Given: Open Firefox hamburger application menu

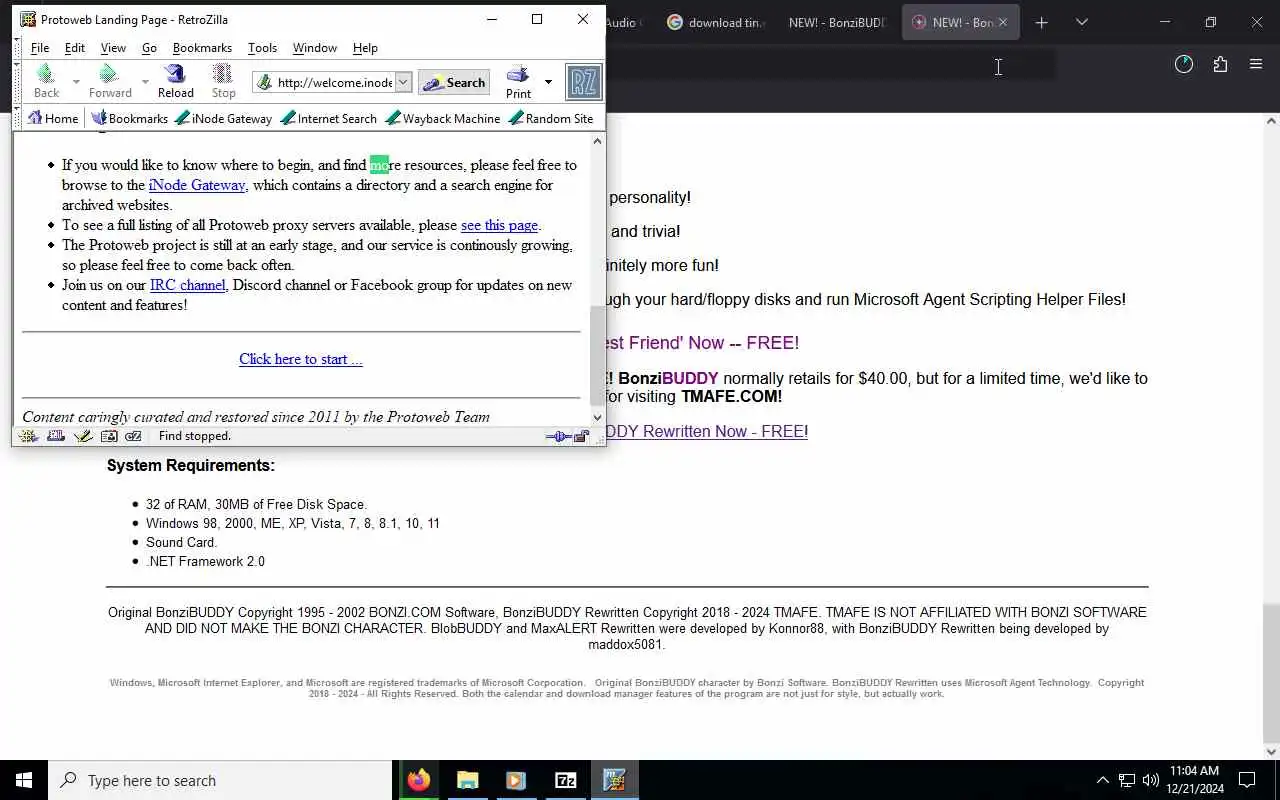Looking at the screenshot, I should (1256, 65).
